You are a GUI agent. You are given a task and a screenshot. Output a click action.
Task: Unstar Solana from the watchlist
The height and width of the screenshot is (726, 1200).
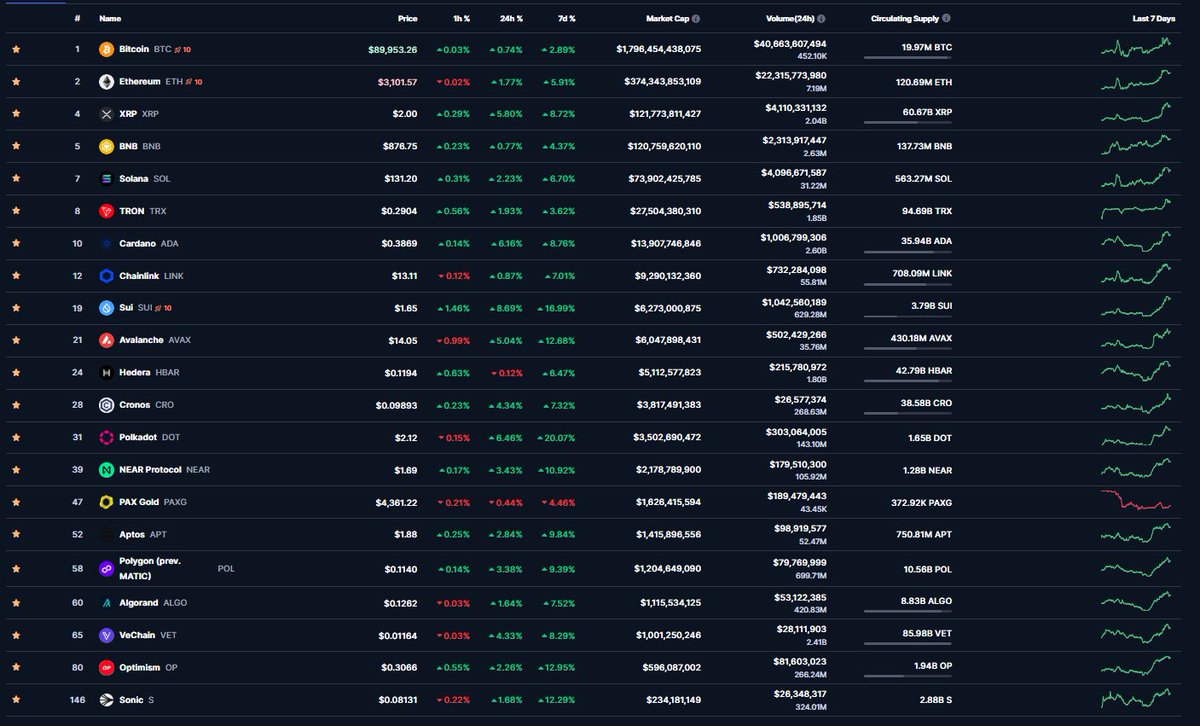[x=16, y=179]
